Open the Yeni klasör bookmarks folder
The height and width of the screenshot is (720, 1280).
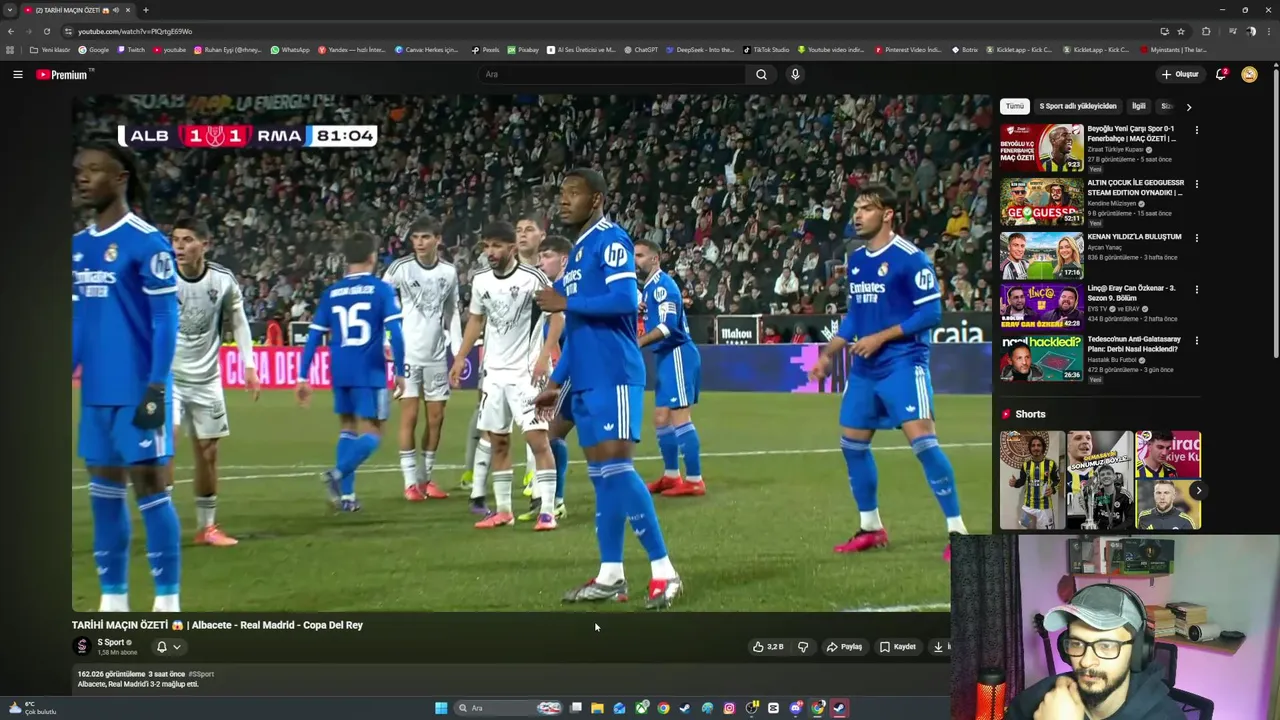50,49
